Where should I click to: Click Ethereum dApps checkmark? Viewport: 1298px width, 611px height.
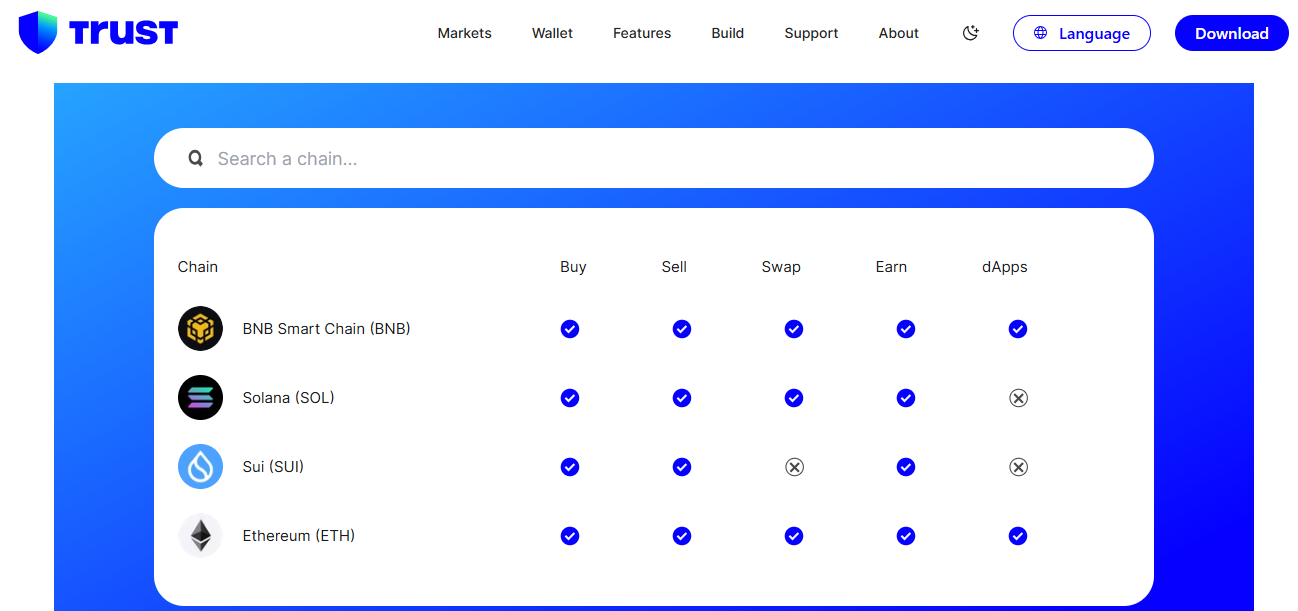point(1018,536)
